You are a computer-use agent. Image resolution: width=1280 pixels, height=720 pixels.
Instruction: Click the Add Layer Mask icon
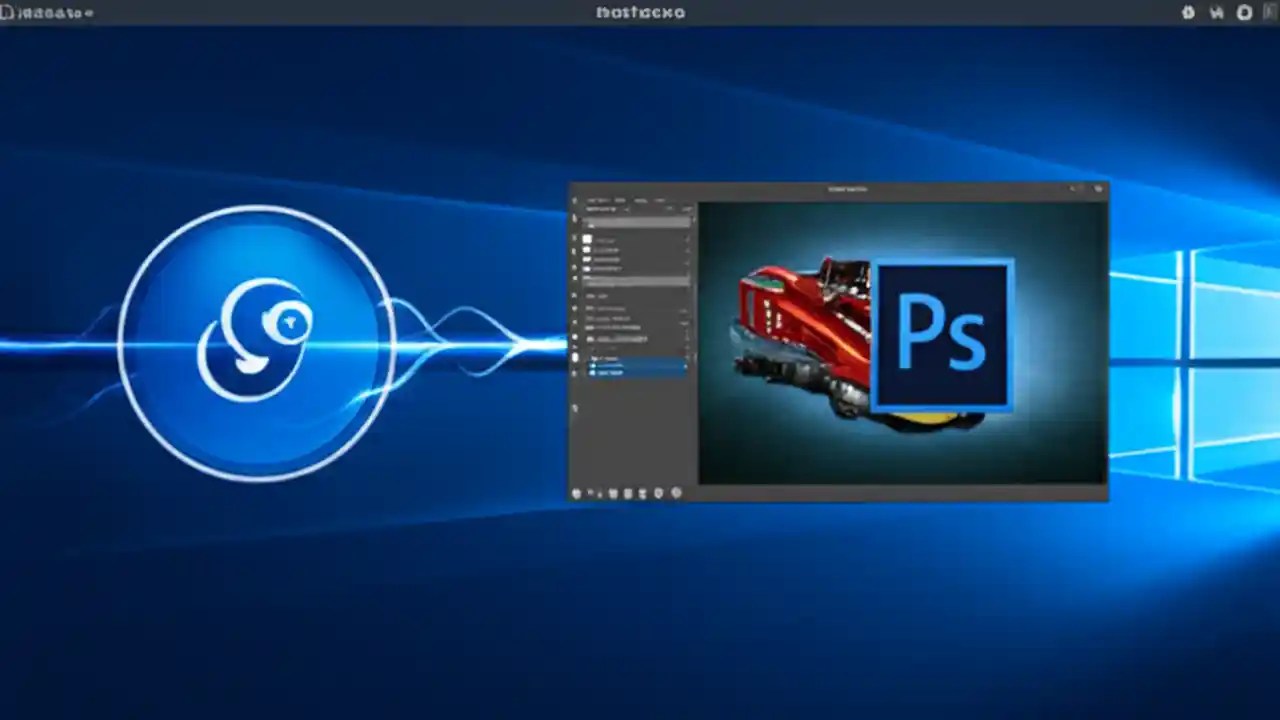pyautogui.click(x=615, y=493)
